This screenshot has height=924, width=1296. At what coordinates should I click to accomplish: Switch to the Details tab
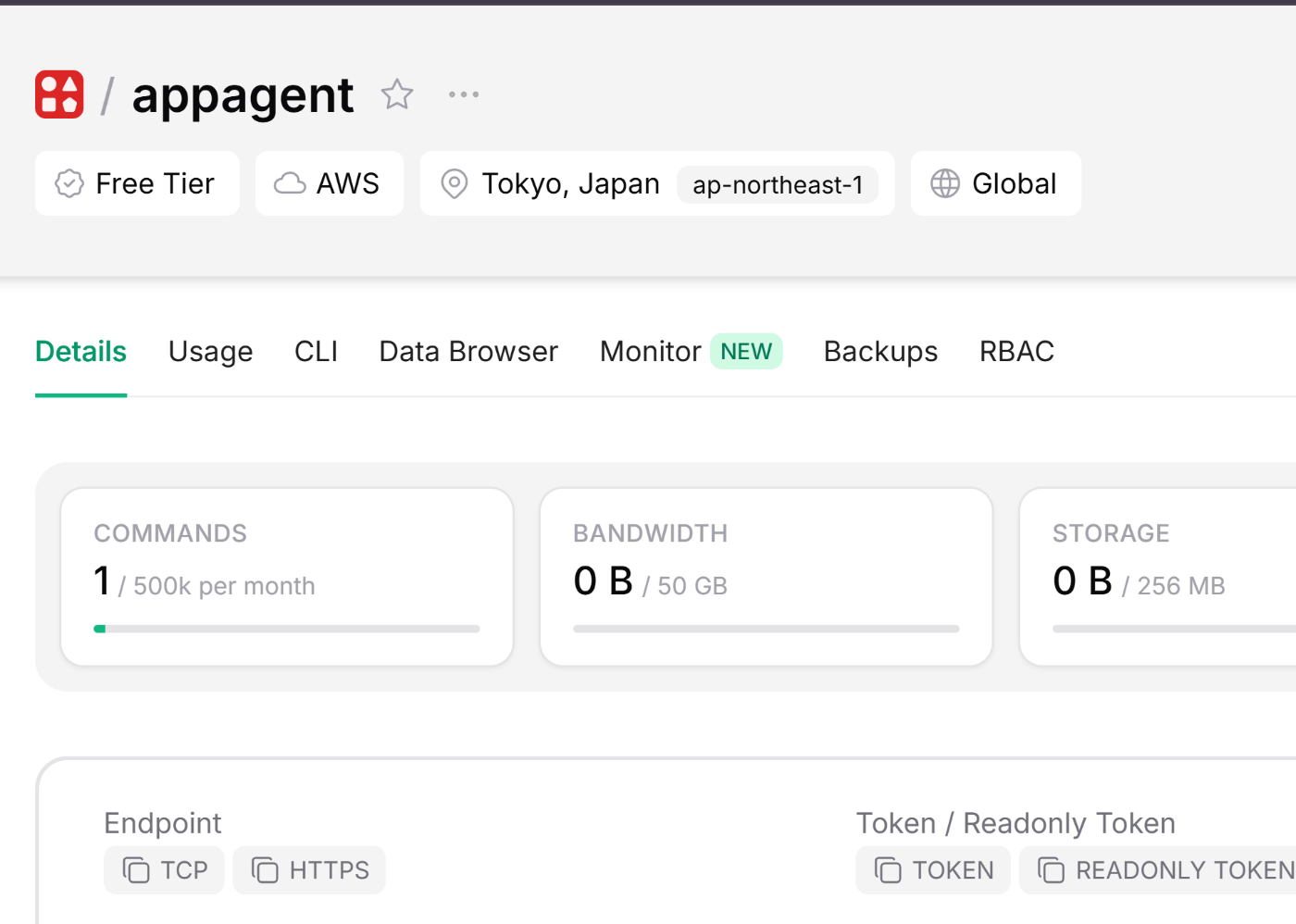coord(81,352)
